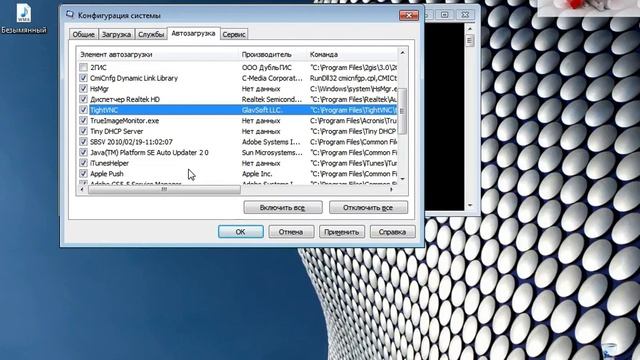Screen dimensions: 640x360
Task: Toggle the Apple Push checkbox
Action: point(83,173)
